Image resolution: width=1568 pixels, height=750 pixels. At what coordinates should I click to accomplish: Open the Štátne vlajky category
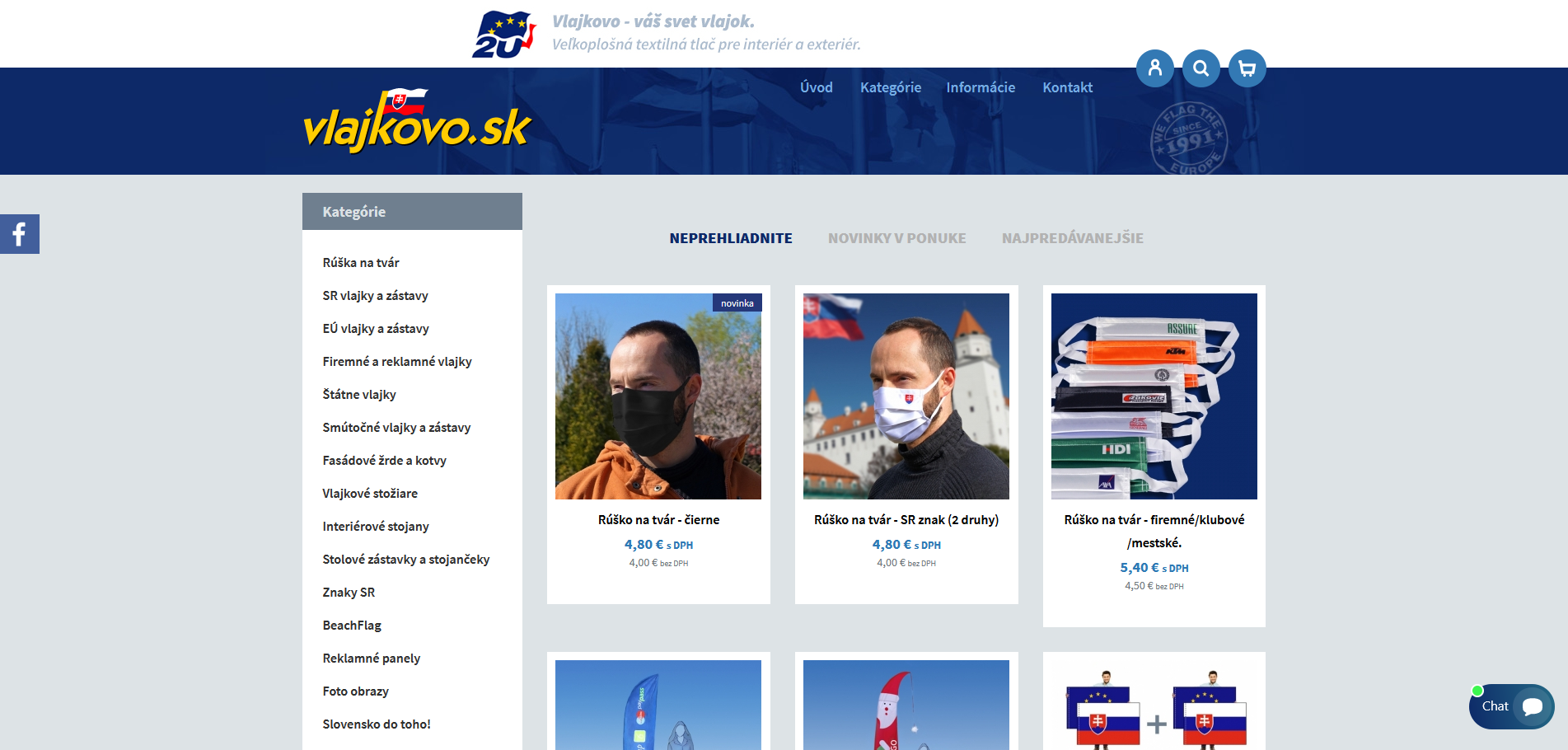(359, 394)
